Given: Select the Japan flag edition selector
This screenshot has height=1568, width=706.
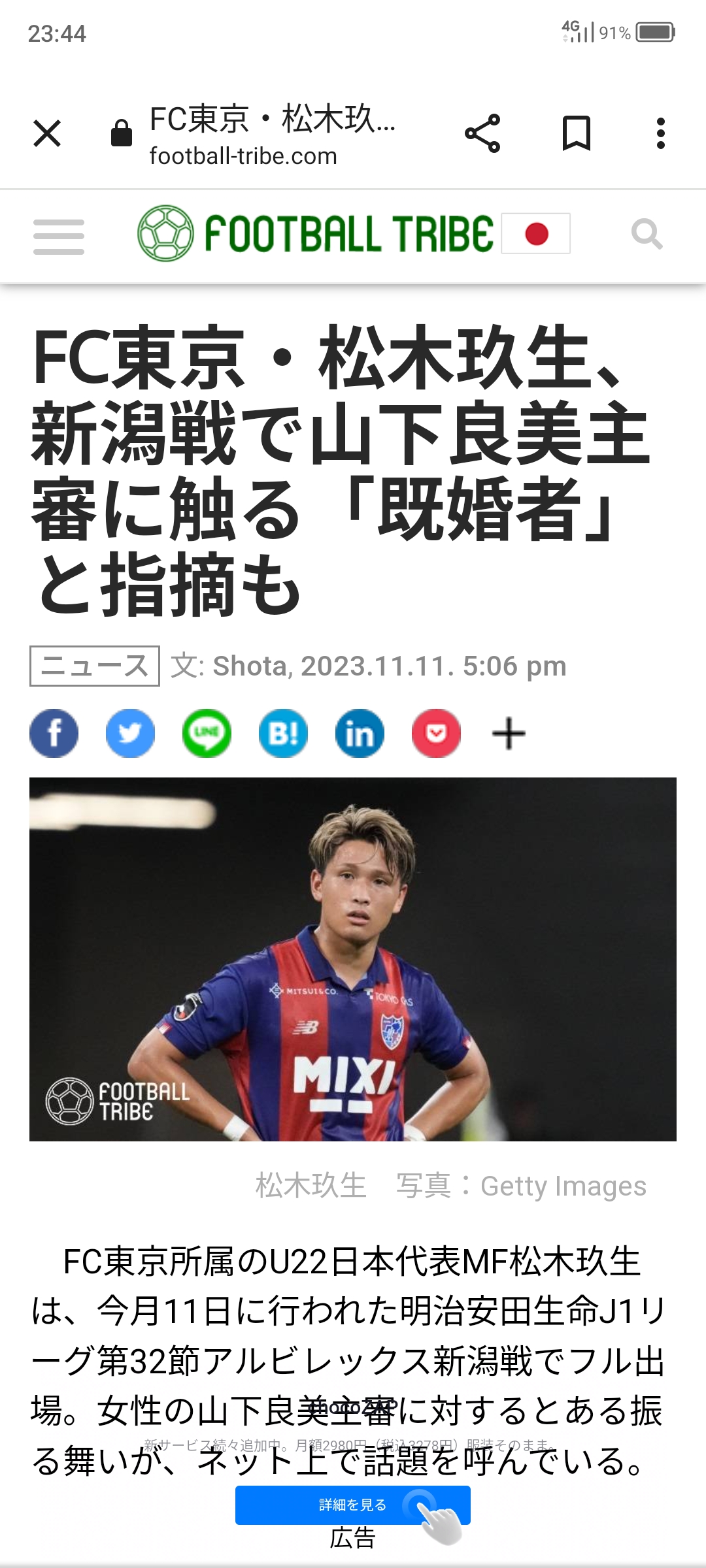Looking at the screenshot, I should [x=536, y=233].
